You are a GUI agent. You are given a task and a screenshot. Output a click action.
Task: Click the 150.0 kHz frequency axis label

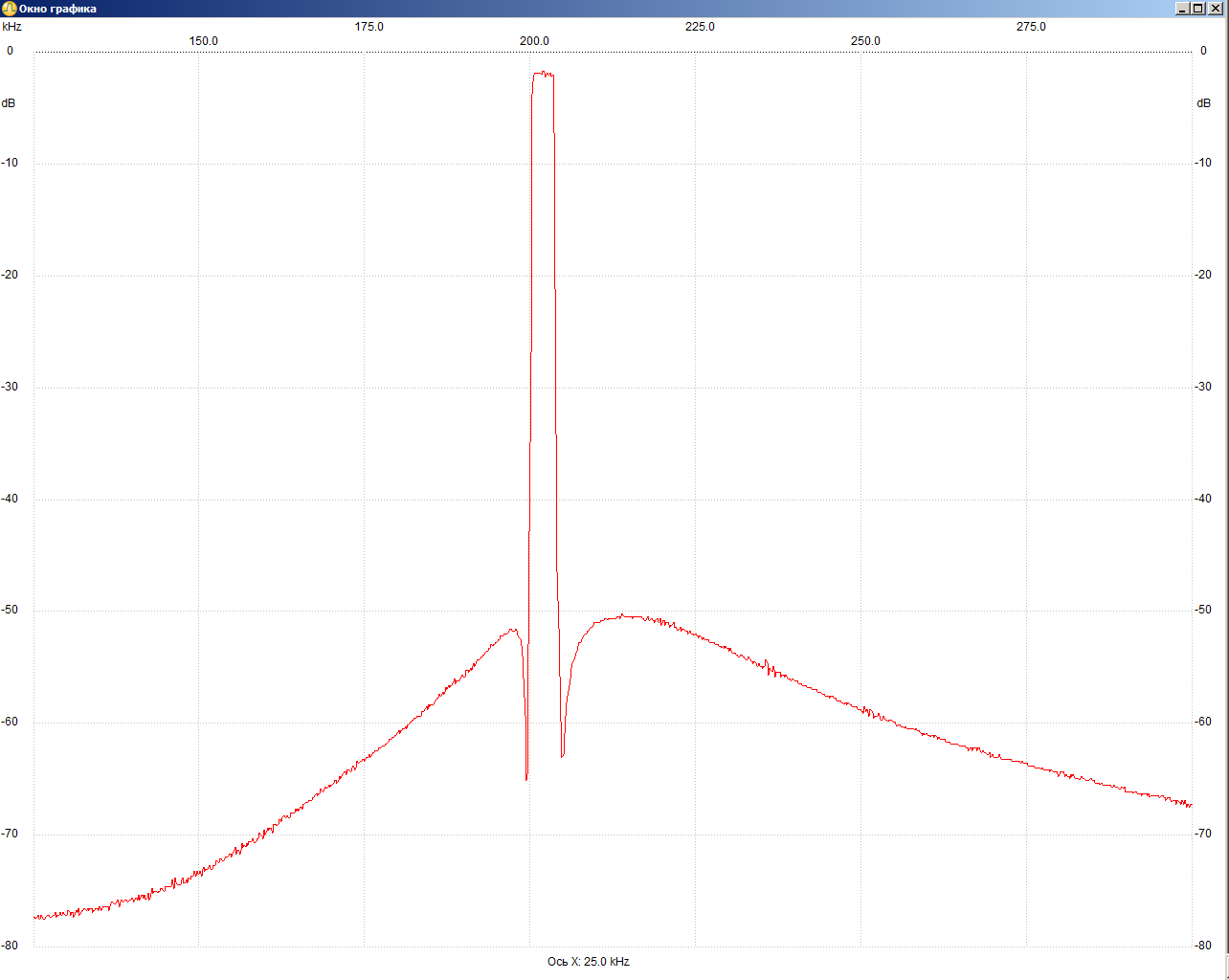203,41
